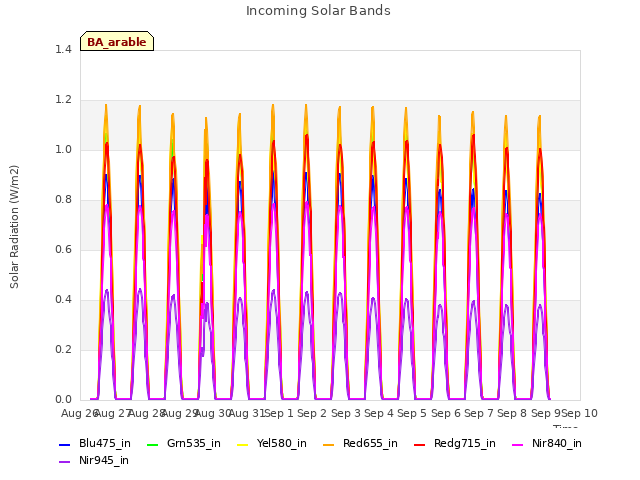Click the Solar Radiation (W/m2) axis label
The width and height of the screenshot is (640, 480).
14,227
